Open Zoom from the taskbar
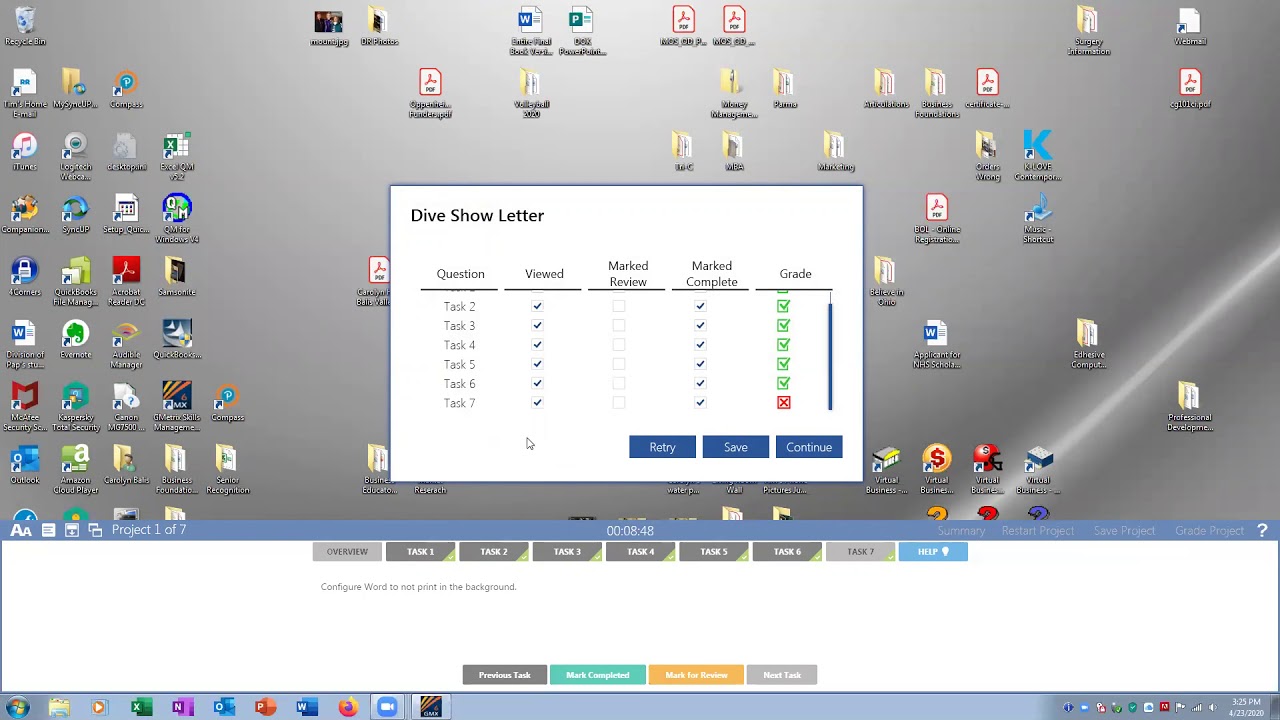The height and width of the screenshot is (720, 1280). tap(387, 707)
